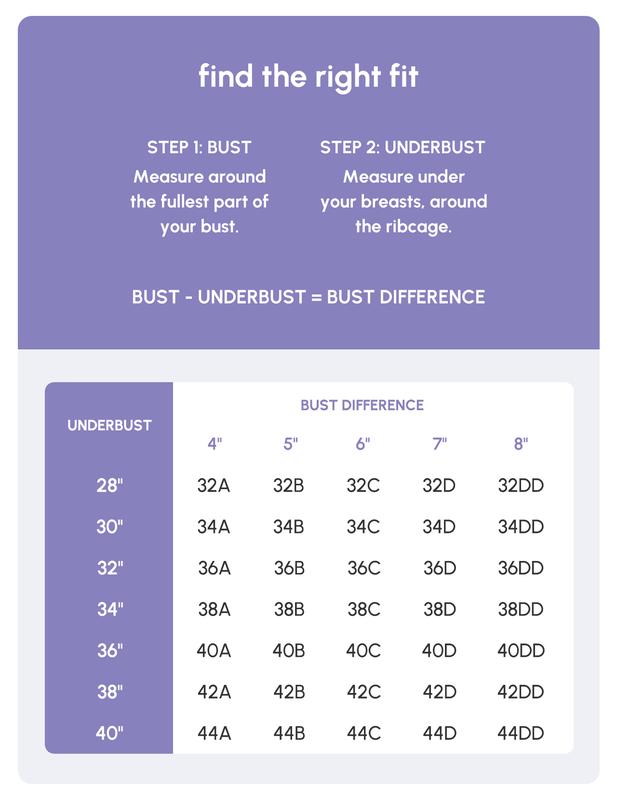The image size is (617, 800).
Task: Select size 42DD in the chart
Action: point(520,692)
